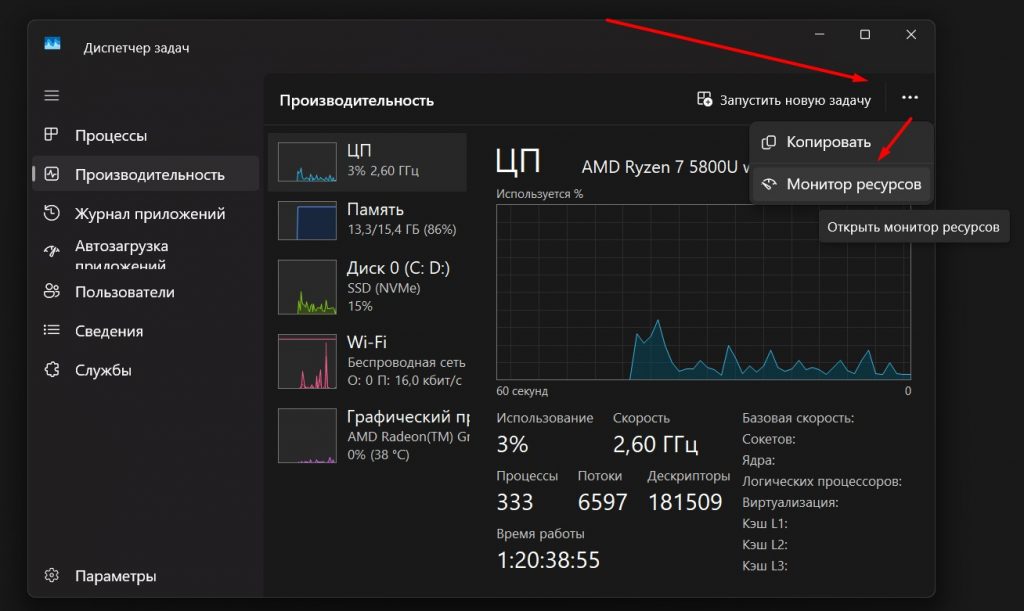
Task: Maximize the Диспетчер задач window
Action: tap(865, 35)
